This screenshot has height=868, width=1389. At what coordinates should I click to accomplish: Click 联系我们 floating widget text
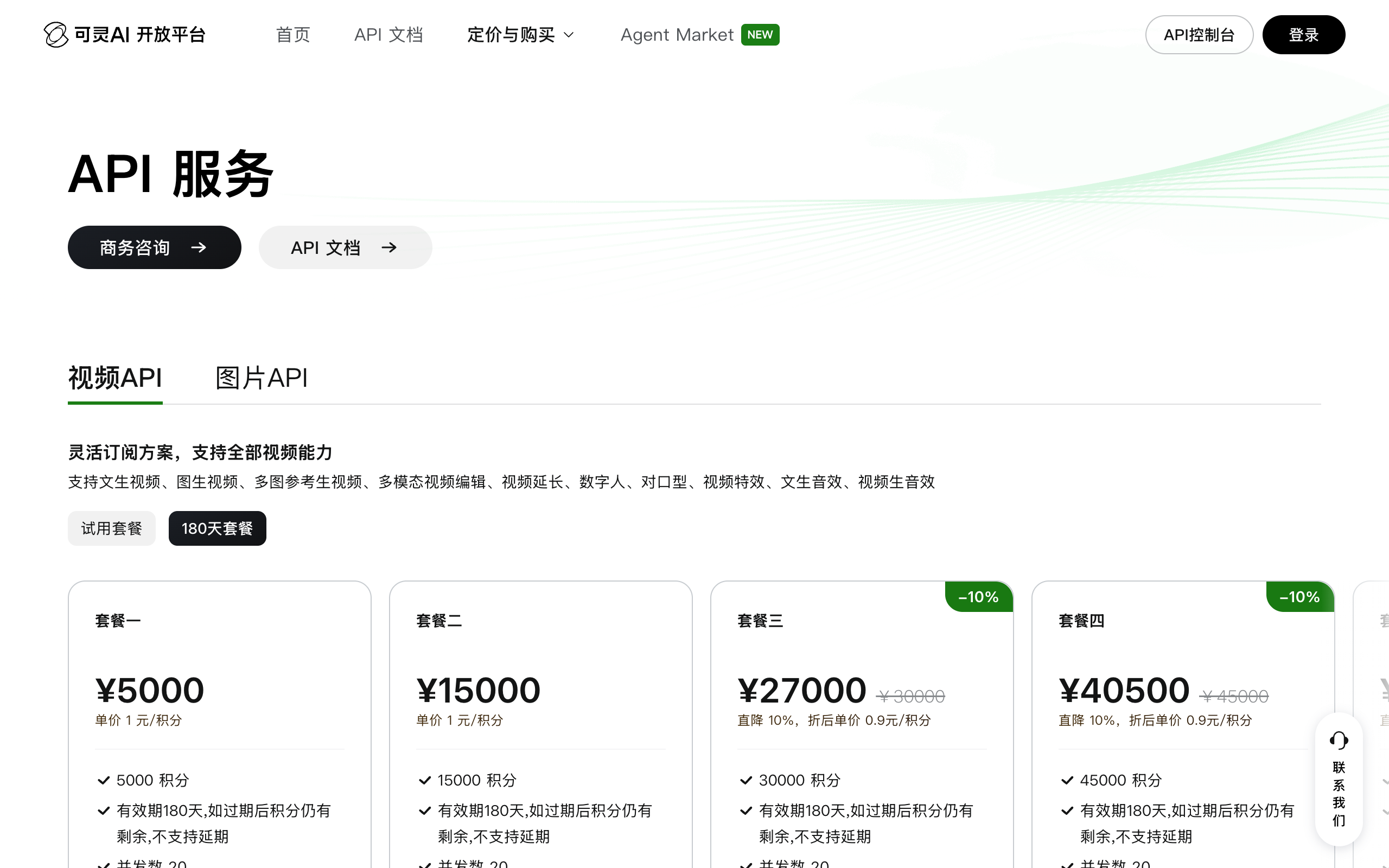click(x=1339, y=794)
